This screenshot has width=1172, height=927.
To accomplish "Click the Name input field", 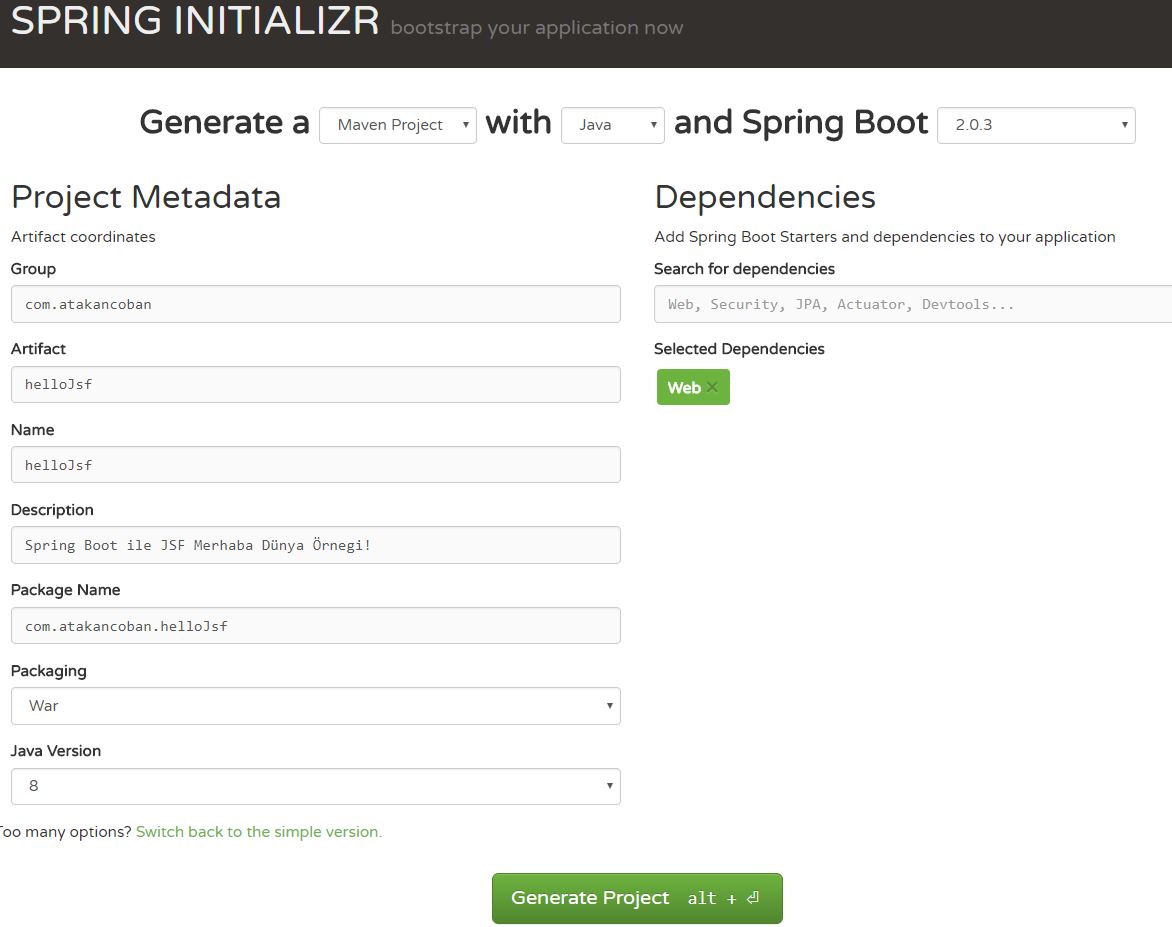I will point(315,464).
